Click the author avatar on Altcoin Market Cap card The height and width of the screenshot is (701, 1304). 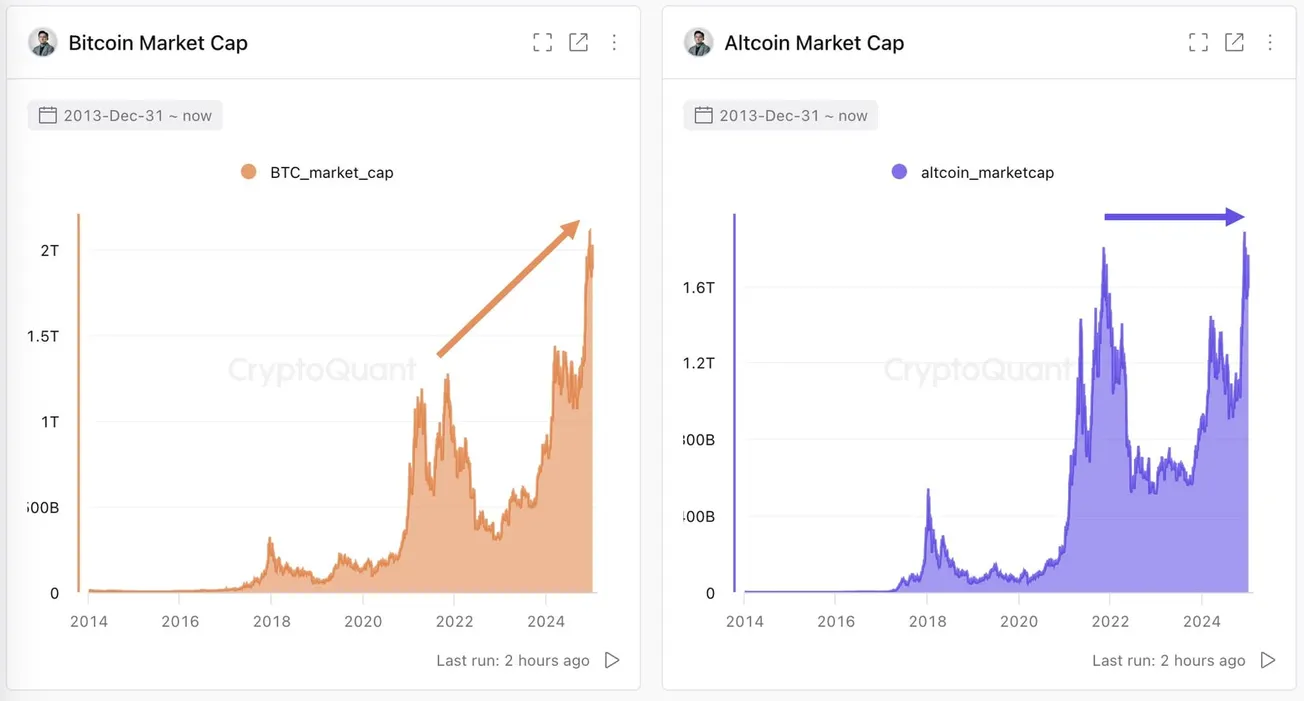point(697,42)
